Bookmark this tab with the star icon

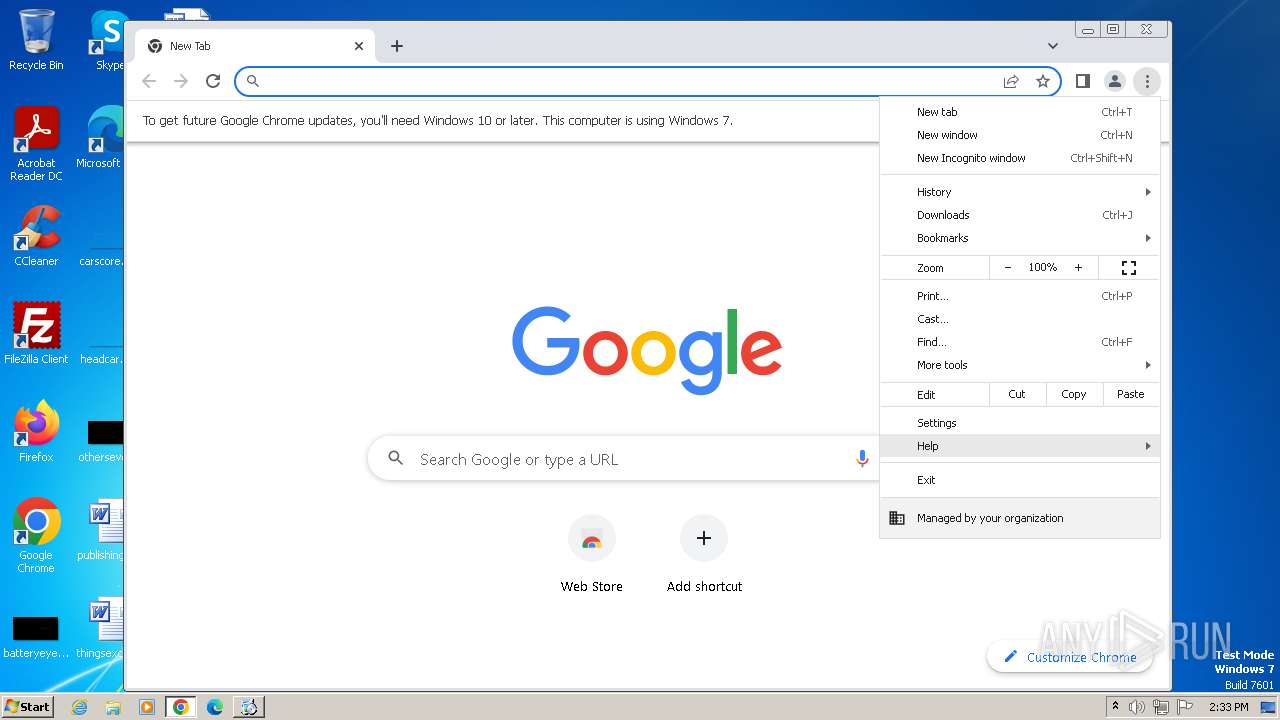point(1043,81)
